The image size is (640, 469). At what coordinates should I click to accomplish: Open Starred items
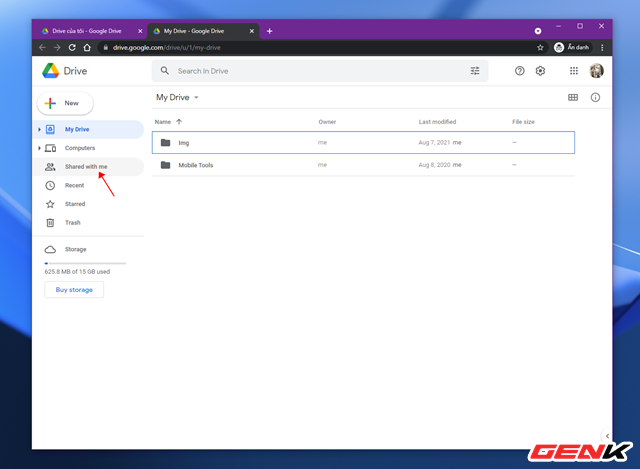point(88,204)
